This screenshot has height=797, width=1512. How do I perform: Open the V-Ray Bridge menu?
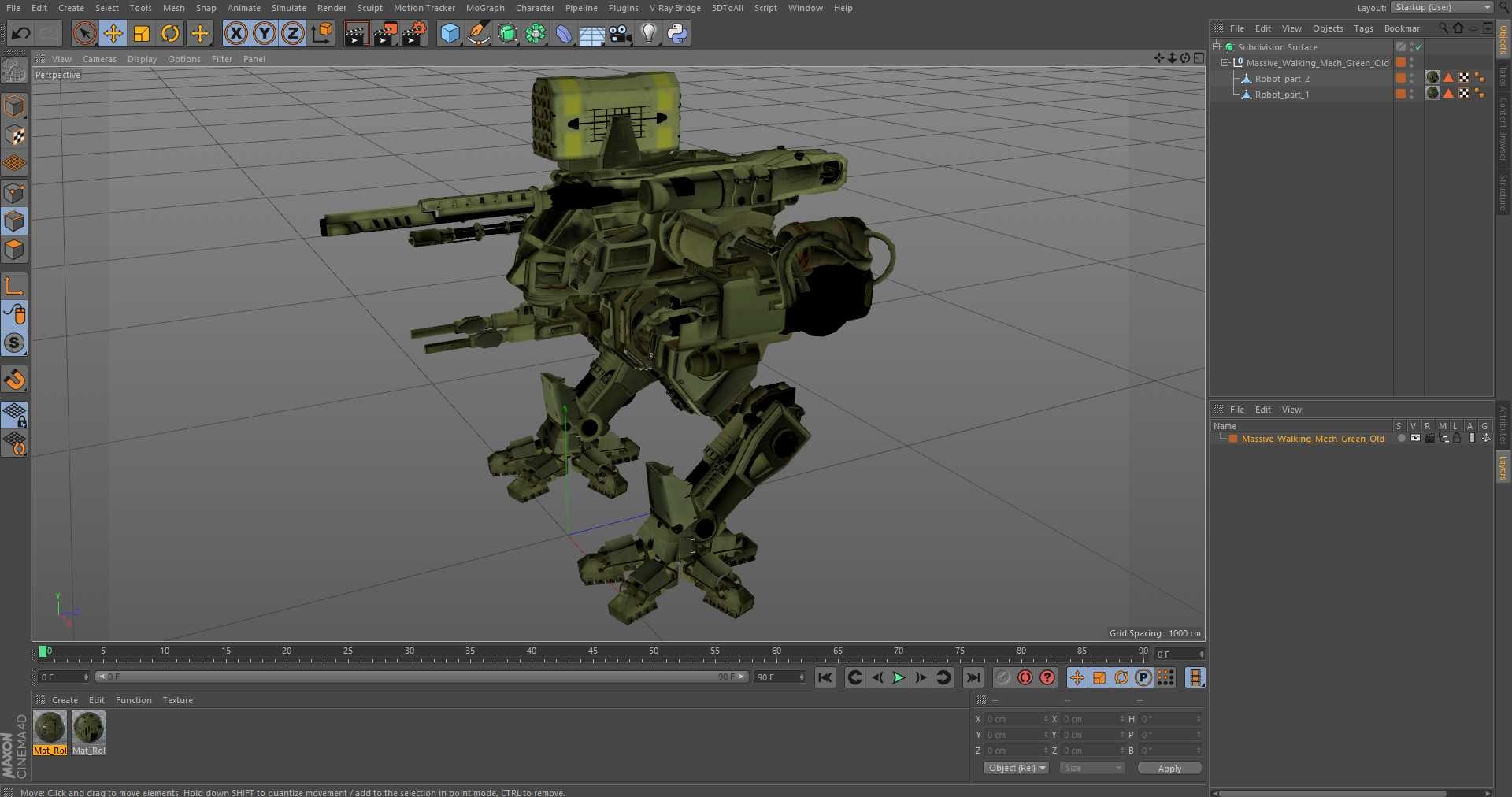coord(675,8)
